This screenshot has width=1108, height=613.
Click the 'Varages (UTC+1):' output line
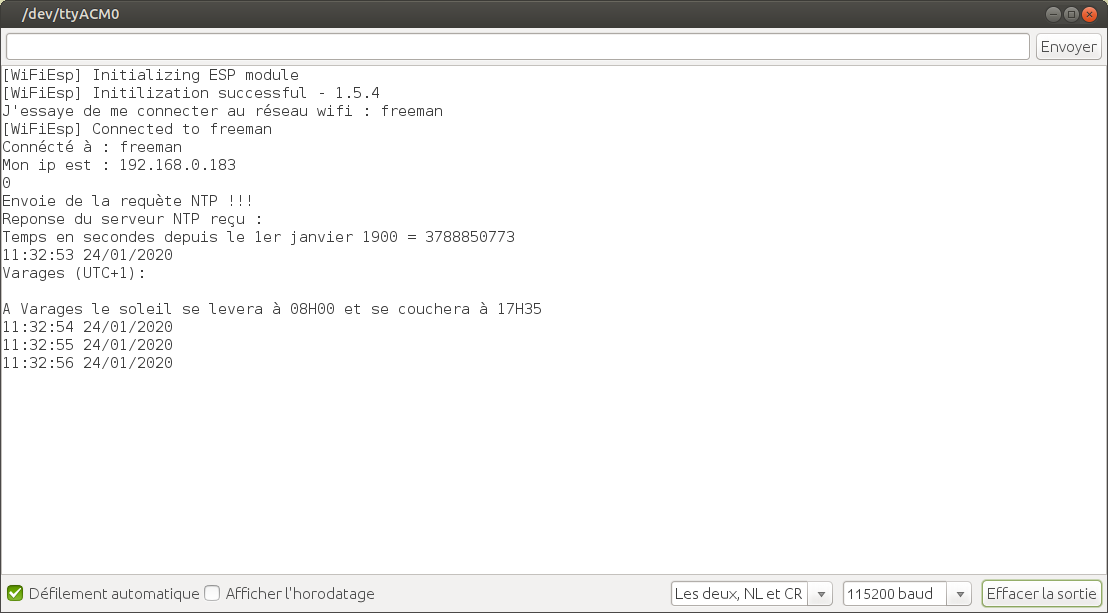(x=74, y=273)
